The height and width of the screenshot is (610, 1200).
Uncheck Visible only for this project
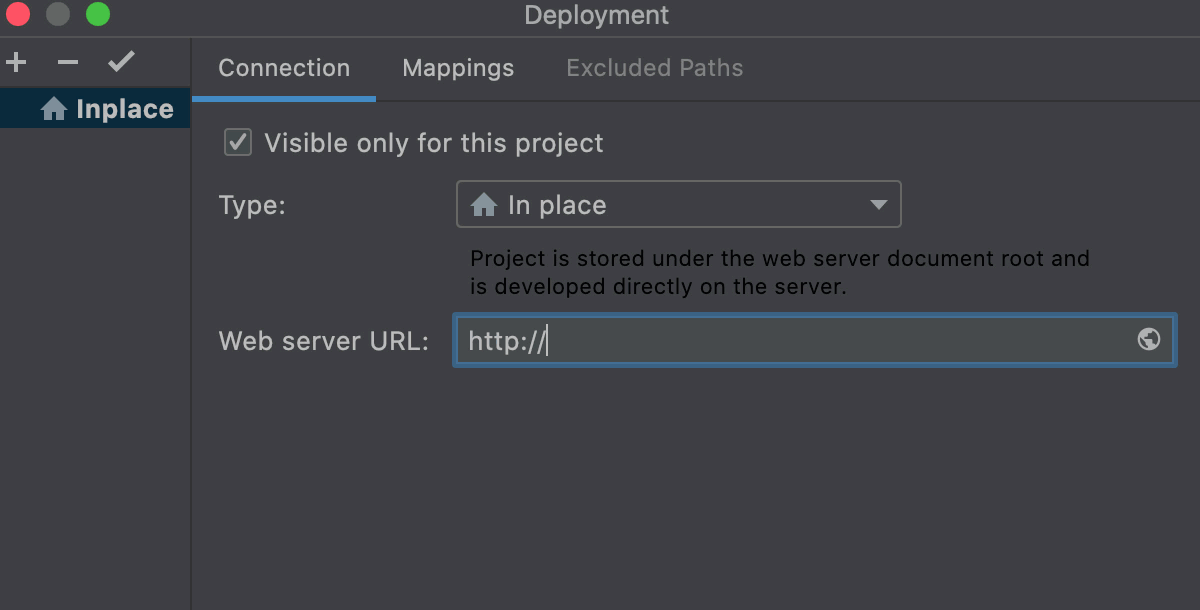pos(237,142)
